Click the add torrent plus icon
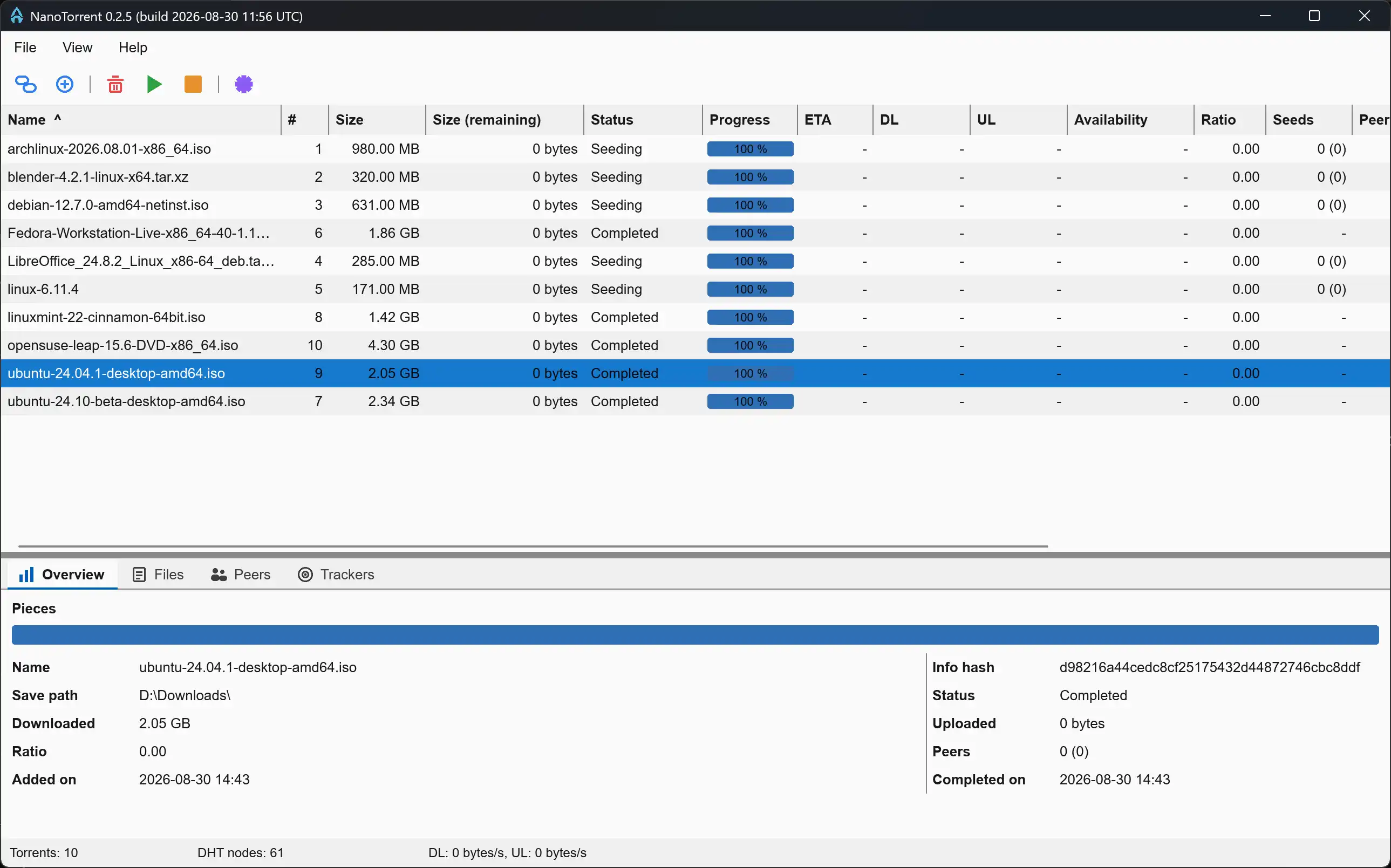This screenshot has width=1391, height=868. pyautogui.click(x=64, y=84)
